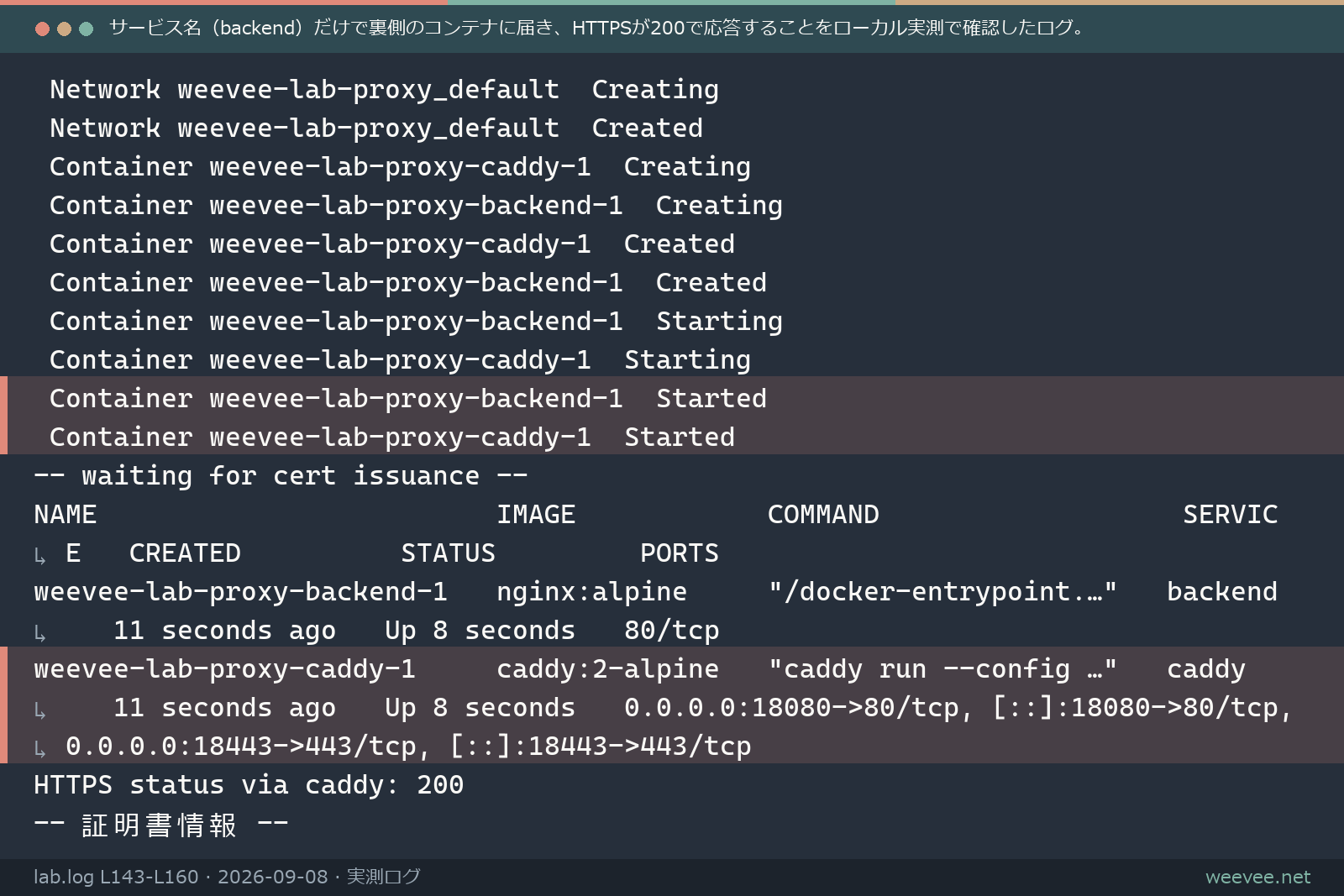
Task: Select line 'weevee-lab-proxy-backend-1 Starting'
Action: (416, 321)
